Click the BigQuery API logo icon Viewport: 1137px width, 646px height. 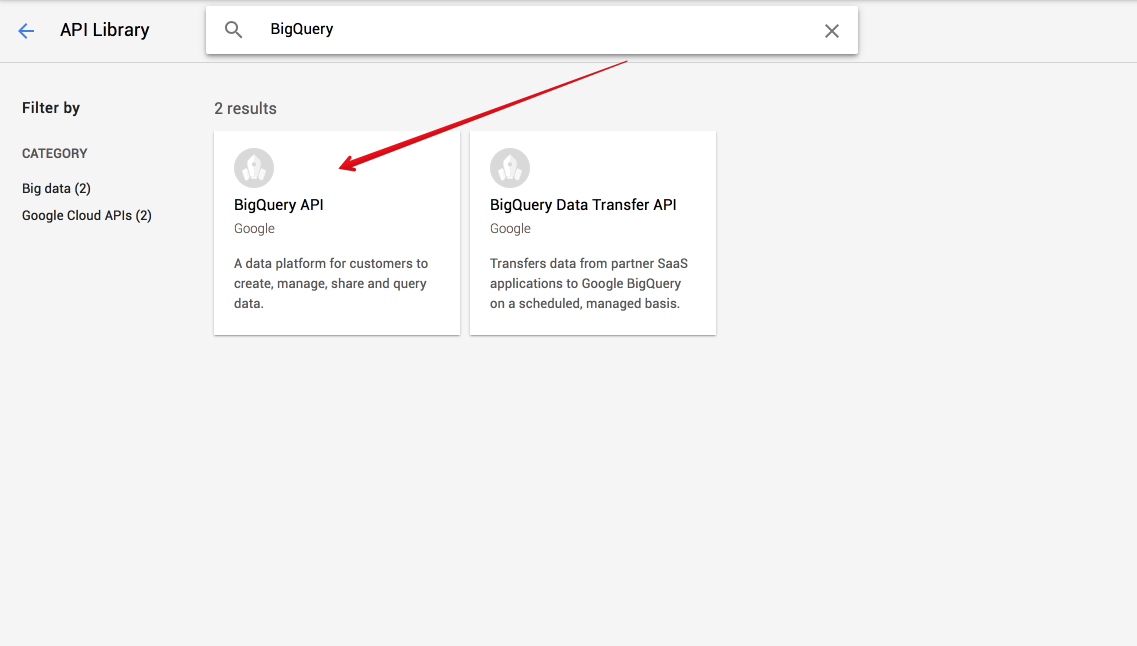[254, 167]
